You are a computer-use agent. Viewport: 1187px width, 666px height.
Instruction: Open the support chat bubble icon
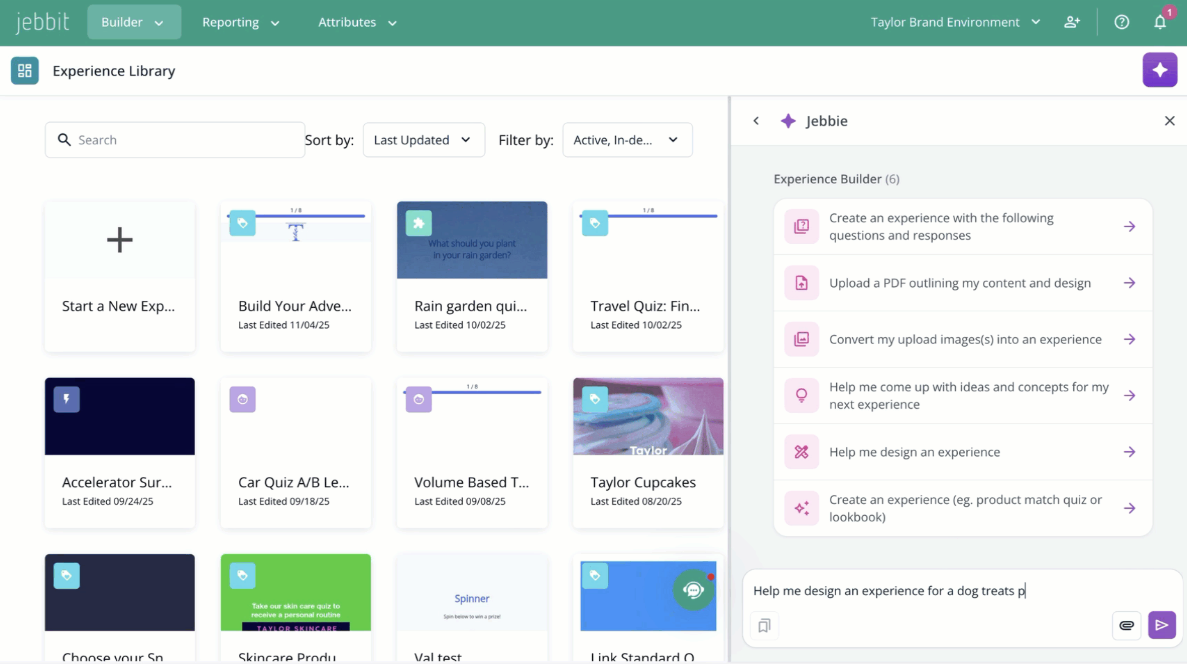pyautogui.click(x=693, y=590)
